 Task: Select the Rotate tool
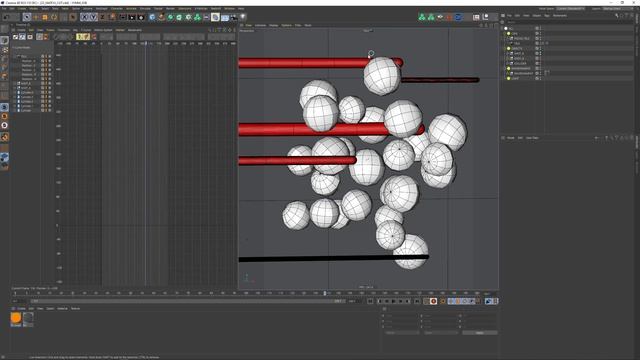coord(54,17)
